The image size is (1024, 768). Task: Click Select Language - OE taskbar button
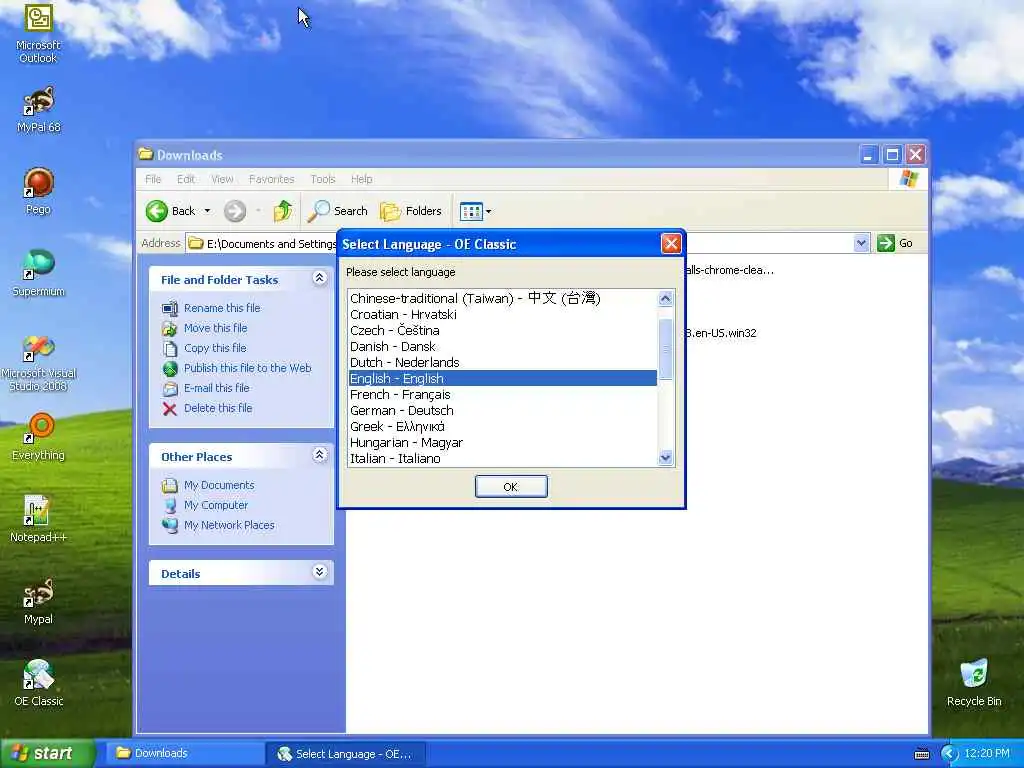346,754
